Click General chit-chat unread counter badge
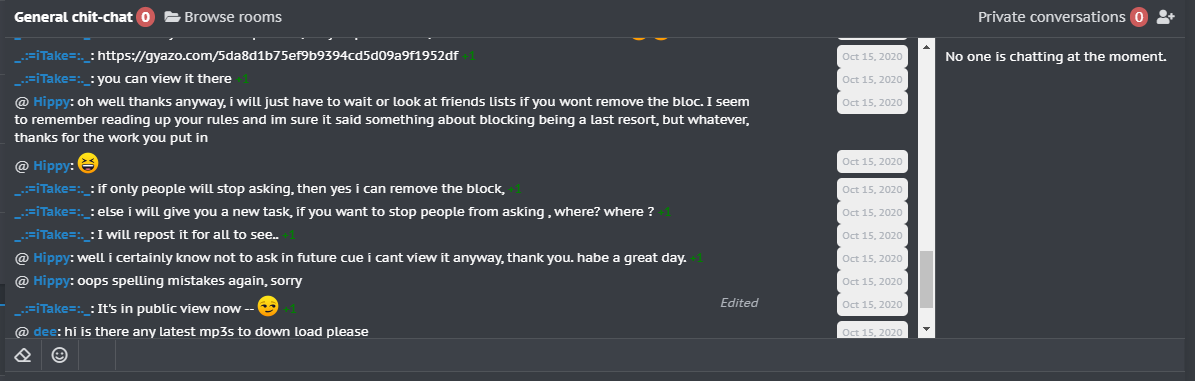 146,17
